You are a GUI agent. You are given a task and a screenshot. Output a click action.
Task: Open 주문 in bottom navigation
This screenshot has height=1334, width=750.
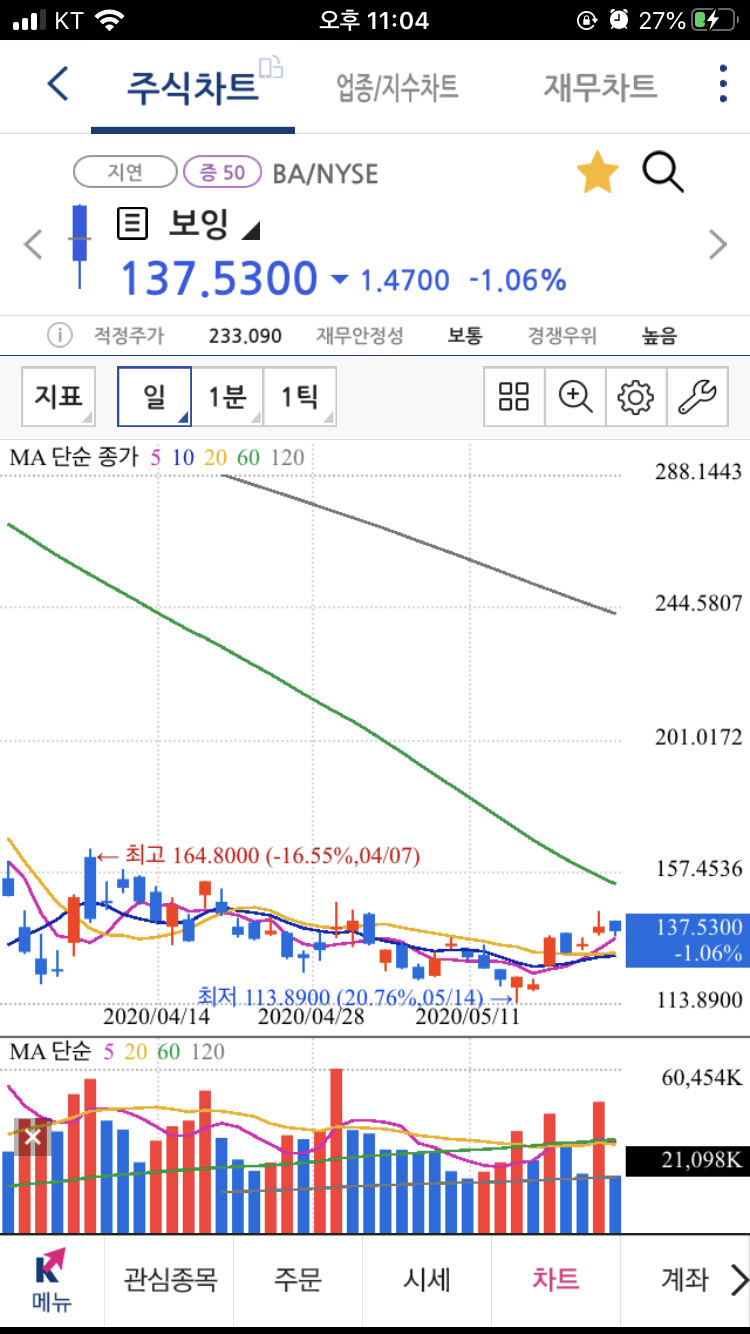point(298,1279)
